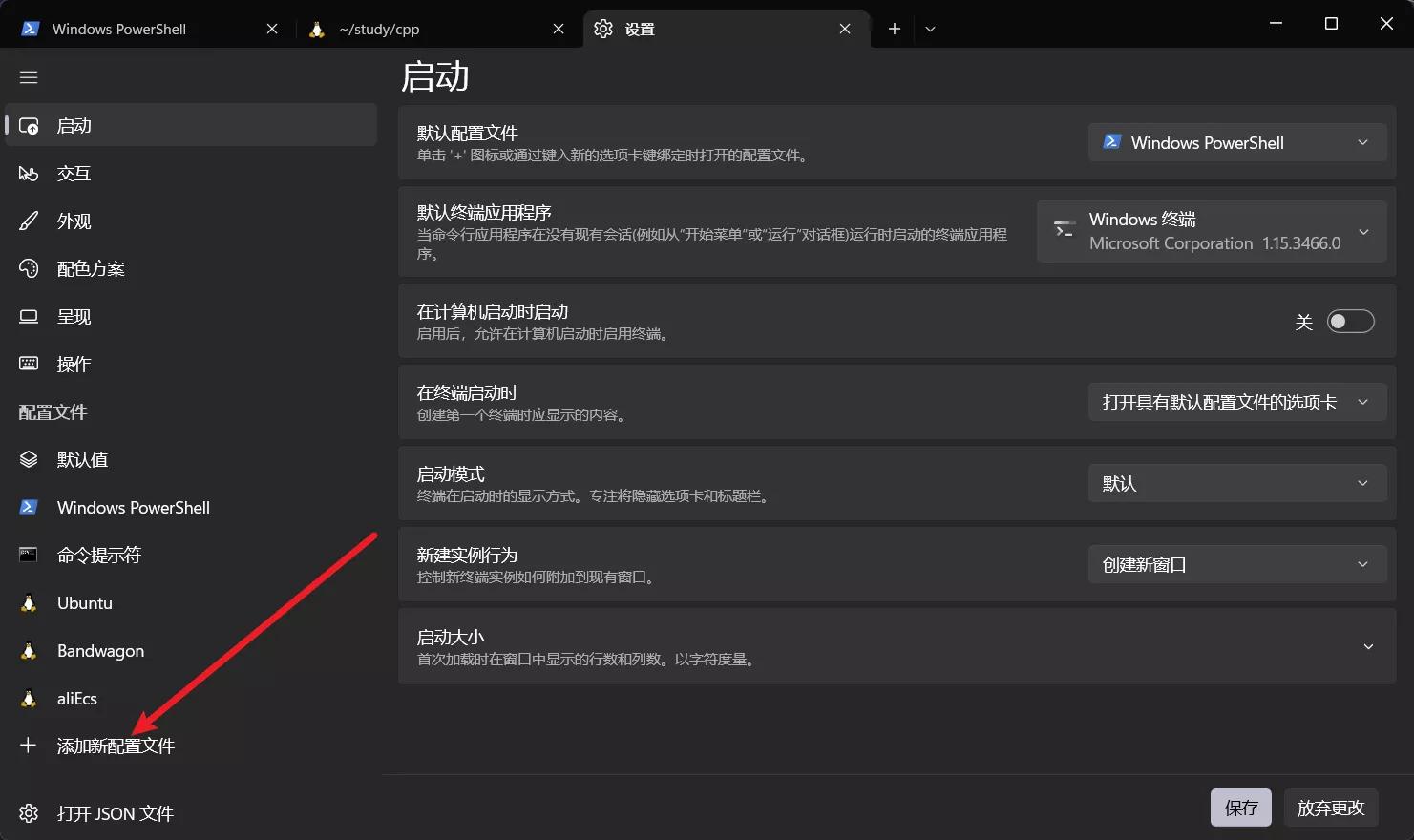Viewport: 1414px width, 840px height.
Task: Click the PowerShell icon in the first tab
Action: point(30,29)
